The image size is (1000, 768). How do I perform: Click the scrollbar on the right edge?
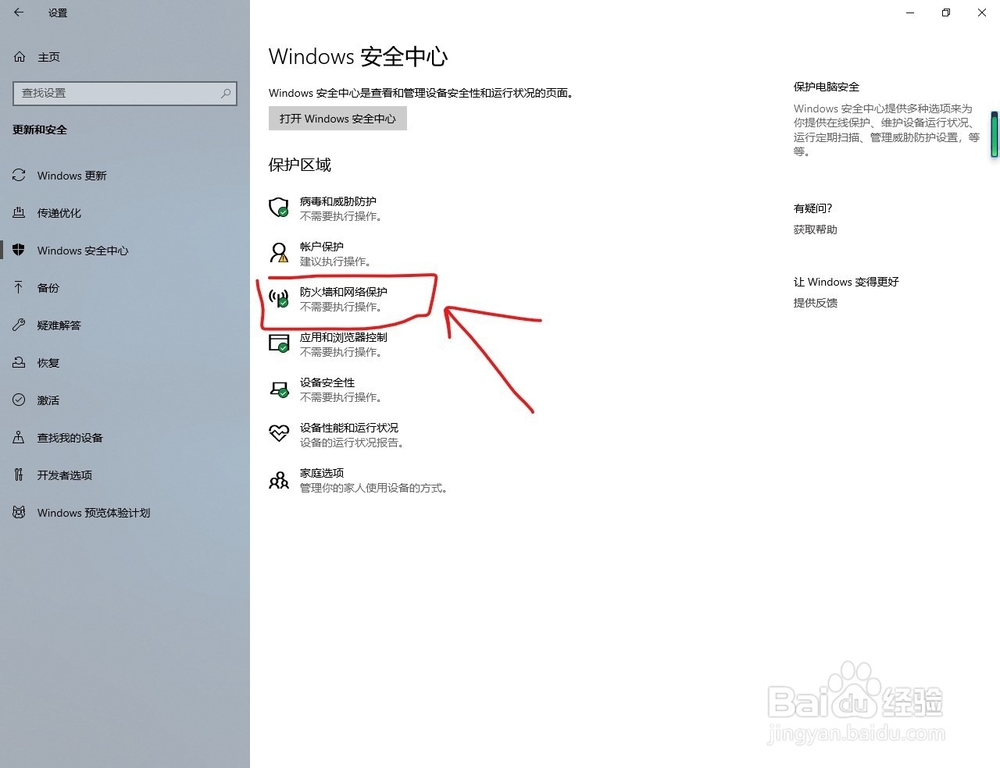(993, 133)
